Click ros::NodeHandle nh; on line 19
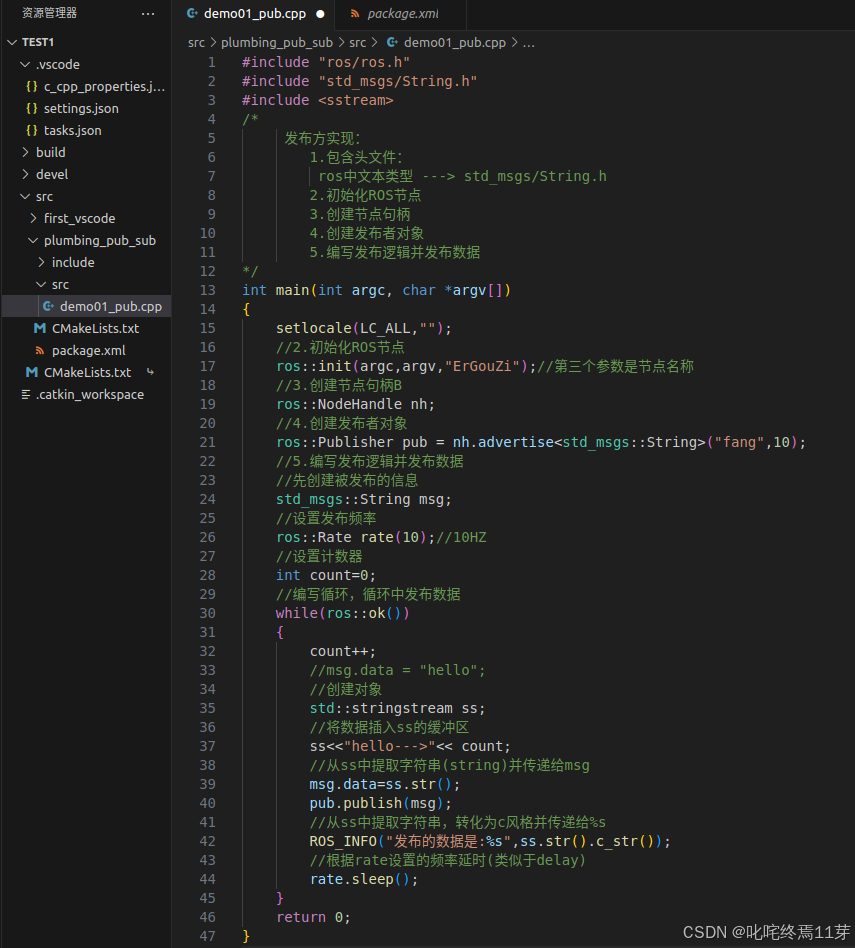This screenshot has width=855, height=948. [x=356, y=404]
